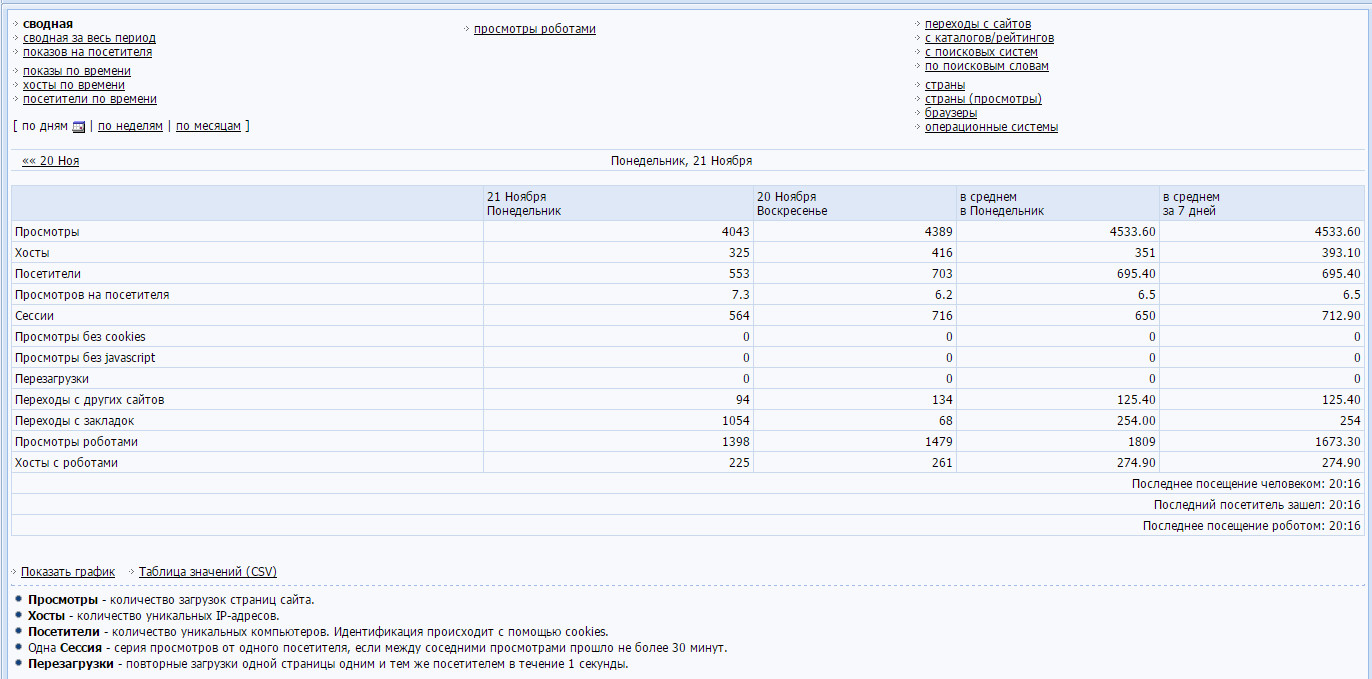Click the «показов на посетителя» link
This screenshot has height=679, width=1372.
(x=87, y=52)
